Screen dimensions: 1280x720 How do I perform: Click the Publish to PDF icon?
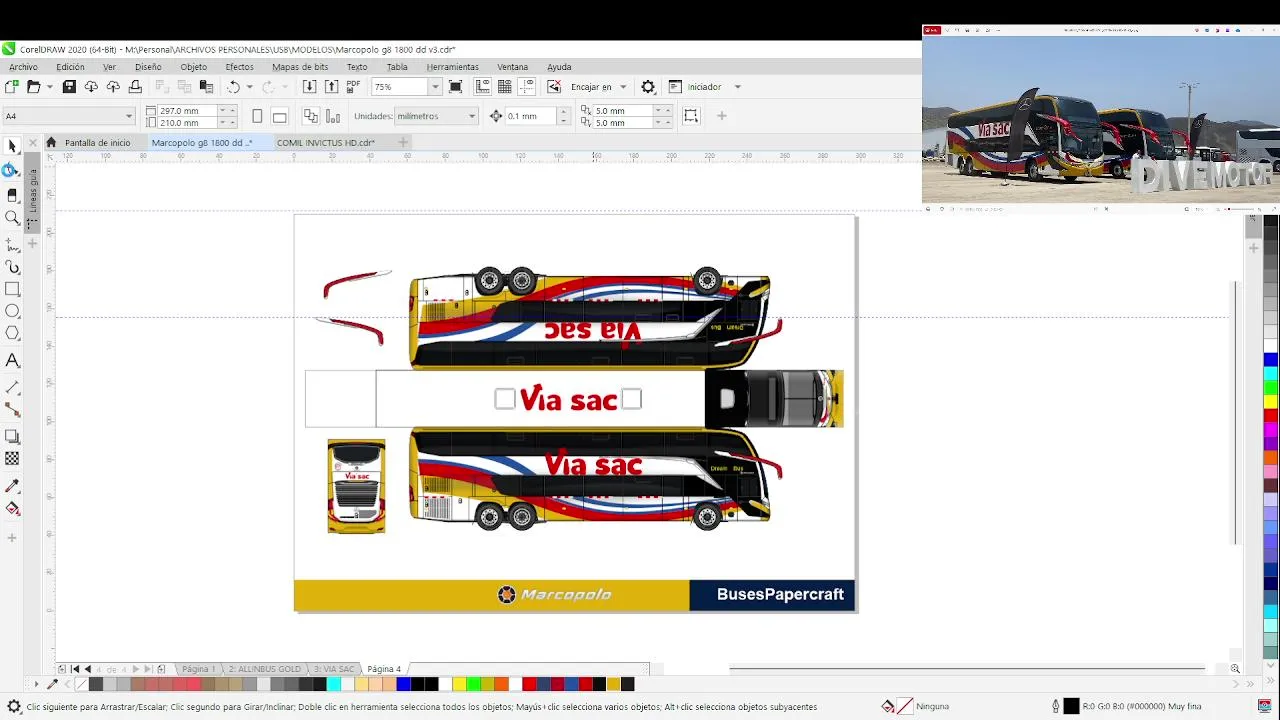(354, 87)
